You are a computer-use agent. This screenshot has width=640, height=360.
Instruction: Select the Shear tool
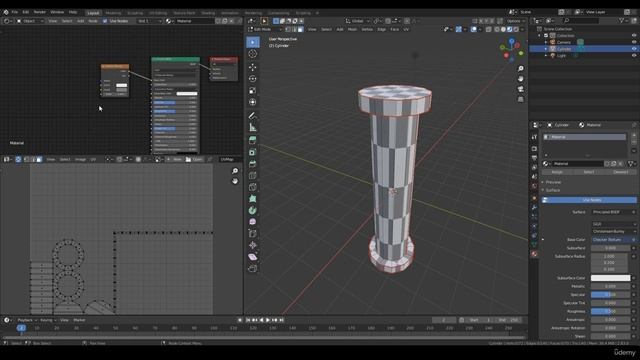point(253,257)
